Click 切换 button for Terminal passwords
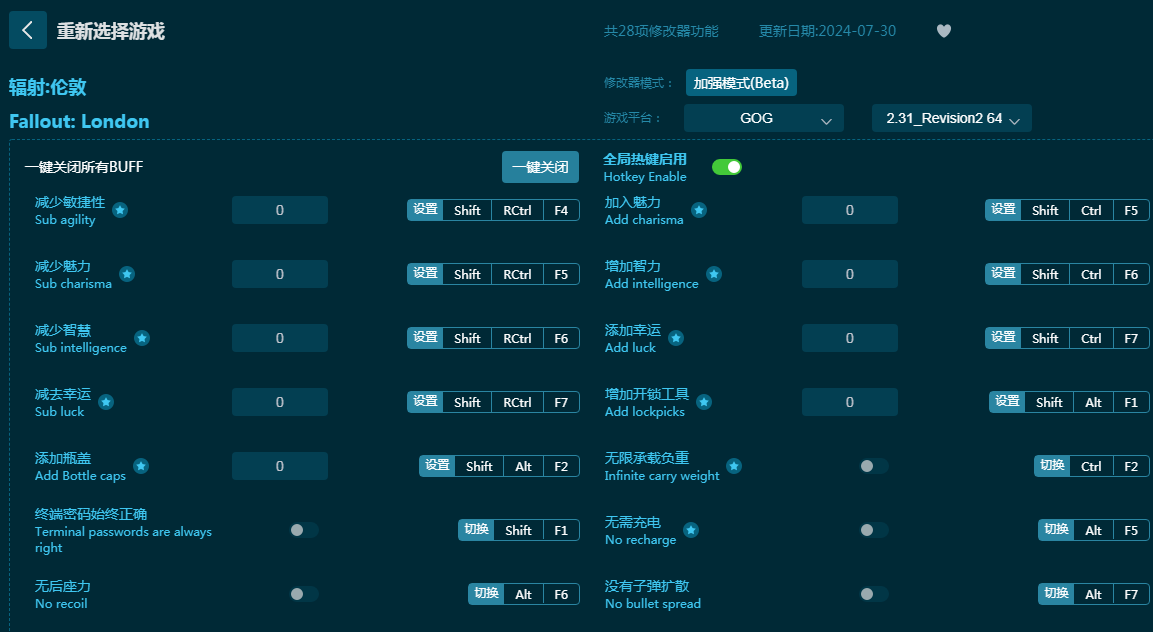The image size is (1153, 632). [x=476, y=530]
